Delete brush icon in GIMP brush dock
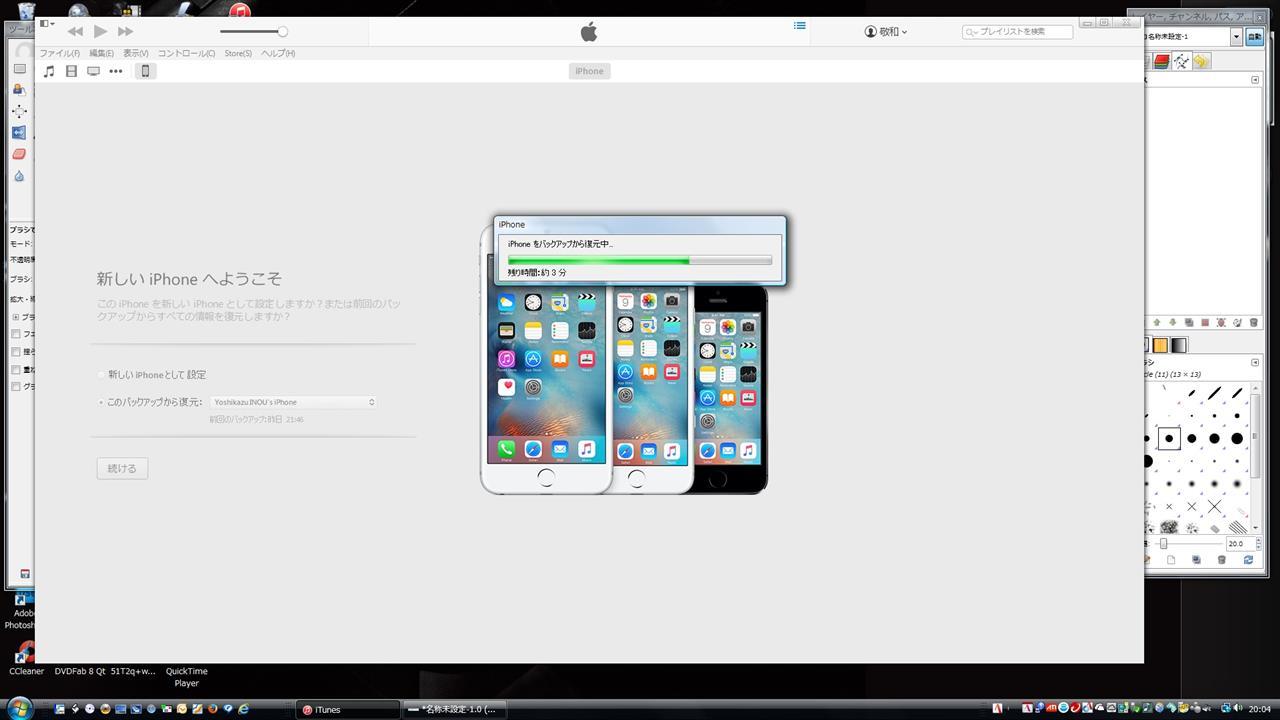Viewport: 1280px width, 720px height. point(1221,560)
